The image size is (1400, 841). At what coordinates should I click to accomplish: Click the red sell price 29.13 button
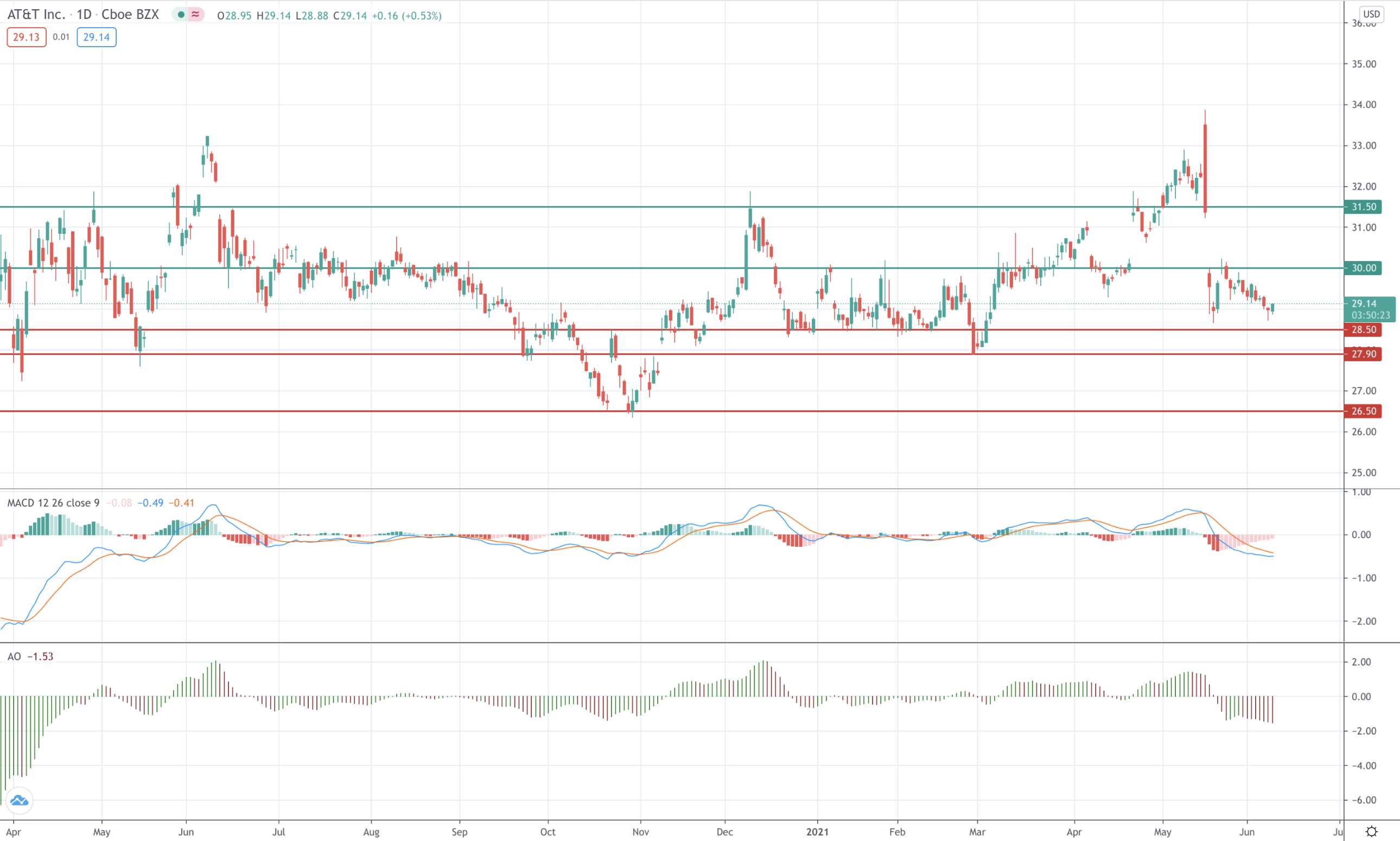(x=27, y=37)
